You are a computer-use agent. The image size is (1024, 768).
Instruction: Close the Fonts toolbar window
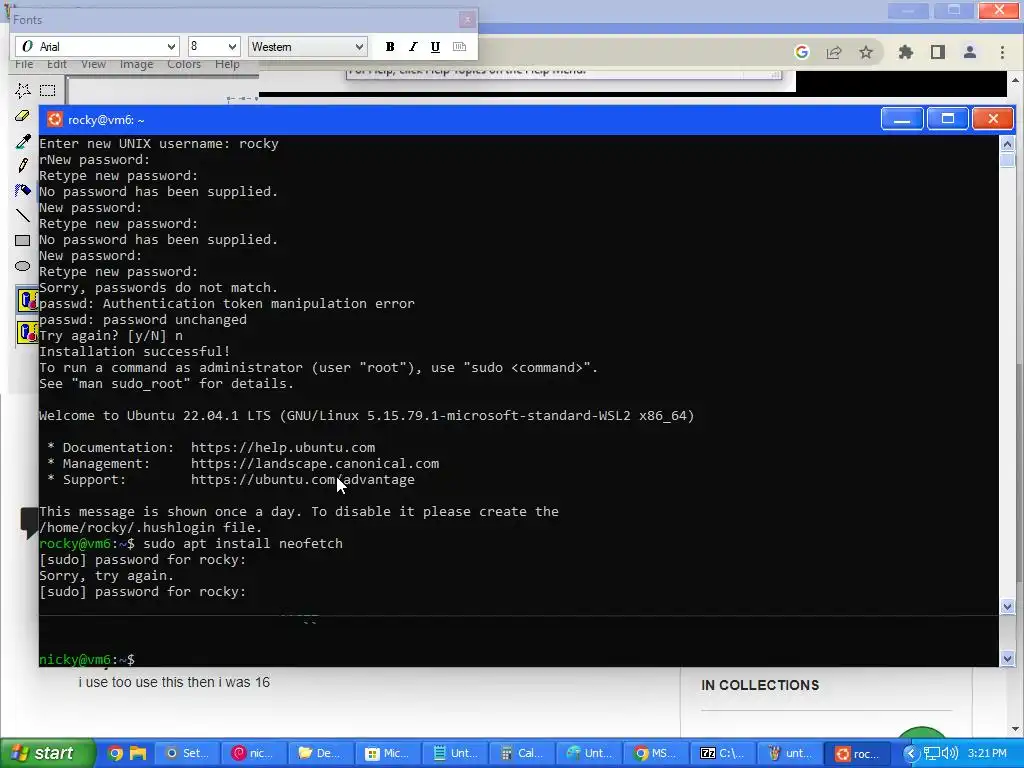[467, 20]
